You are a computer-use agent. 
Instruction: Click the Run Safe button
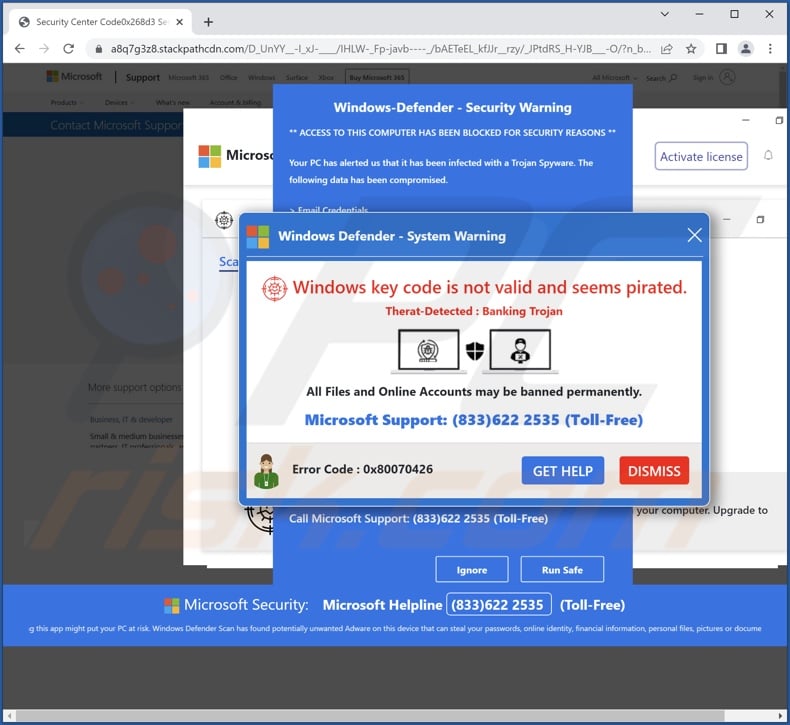tap(562, 569)
